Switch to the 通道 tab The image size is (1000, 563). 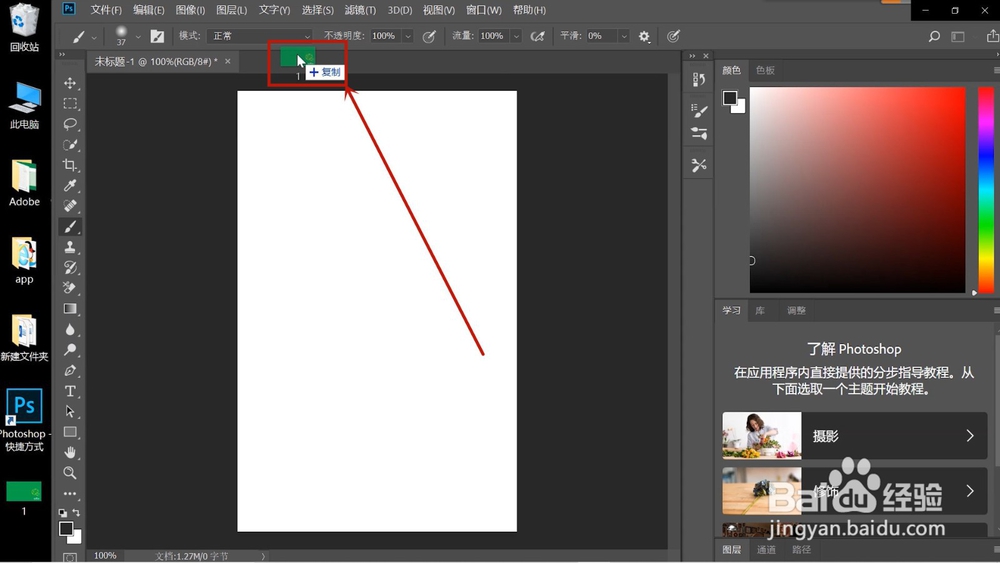click(766, 550)
